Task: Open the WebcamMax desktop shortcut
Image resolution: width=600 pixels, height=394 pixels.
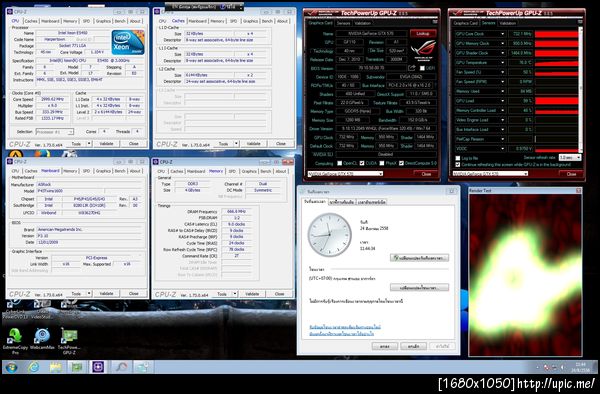Action: click(42, 340)
